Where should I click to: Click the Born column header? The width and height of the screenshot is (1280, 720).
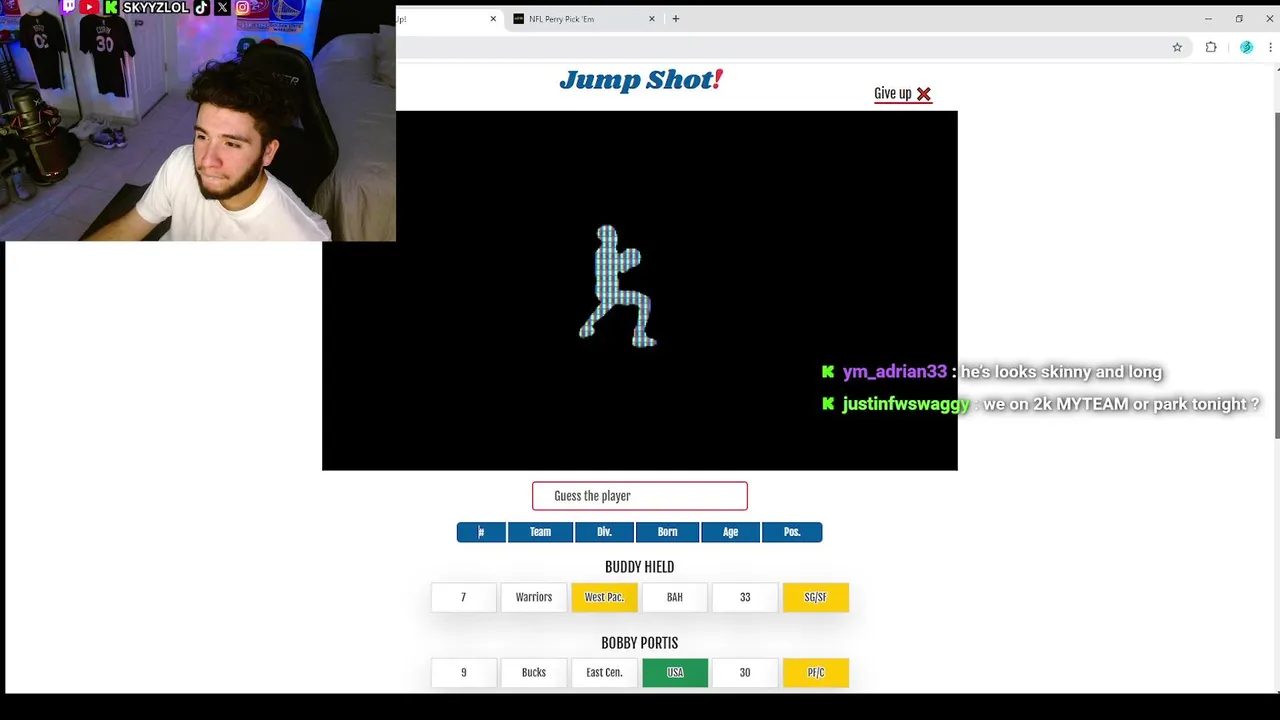click(x=667, y=532)
